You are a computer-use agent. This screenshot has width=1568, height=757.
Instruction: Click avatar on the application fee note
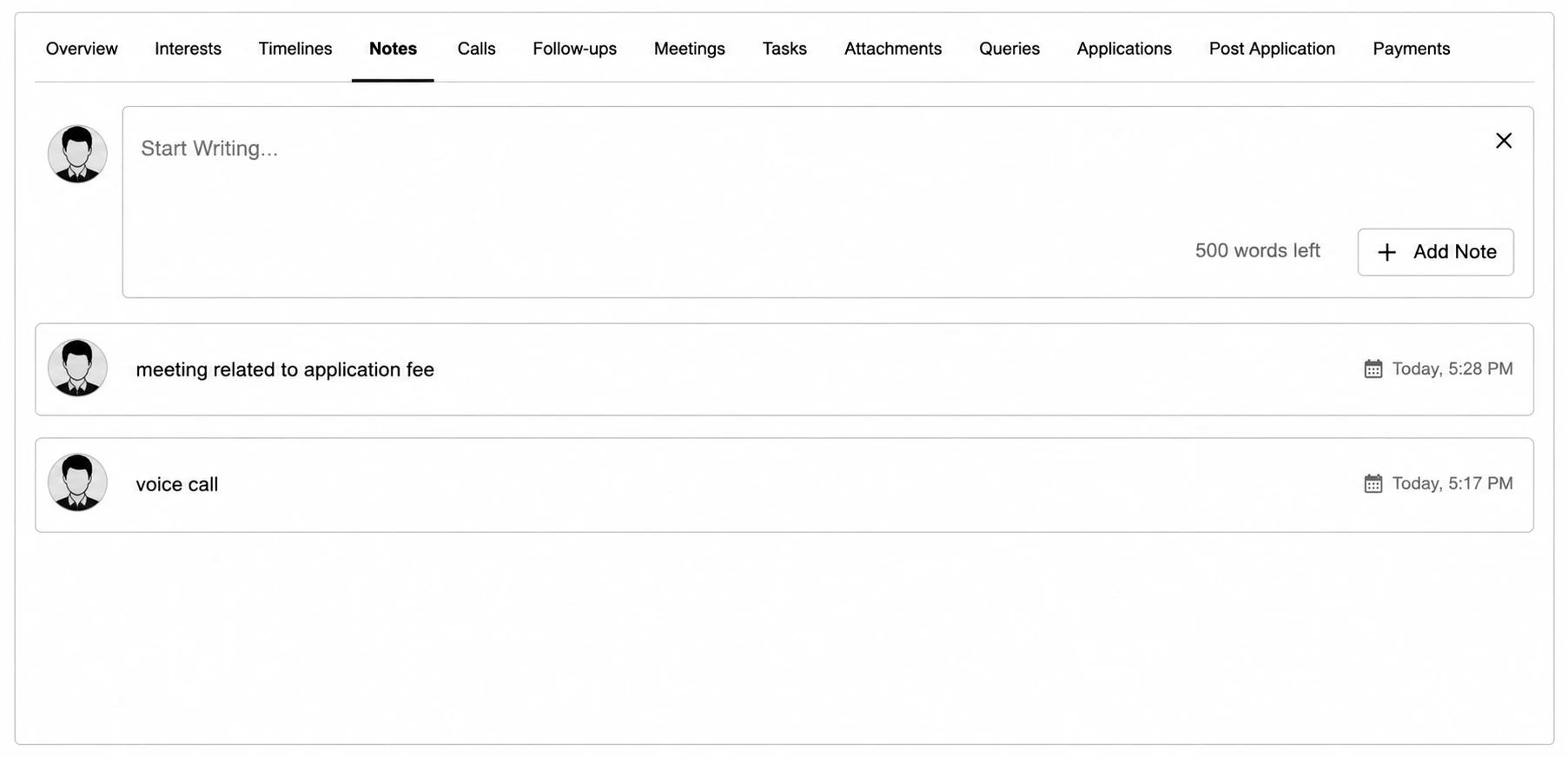tap(77, 368)
